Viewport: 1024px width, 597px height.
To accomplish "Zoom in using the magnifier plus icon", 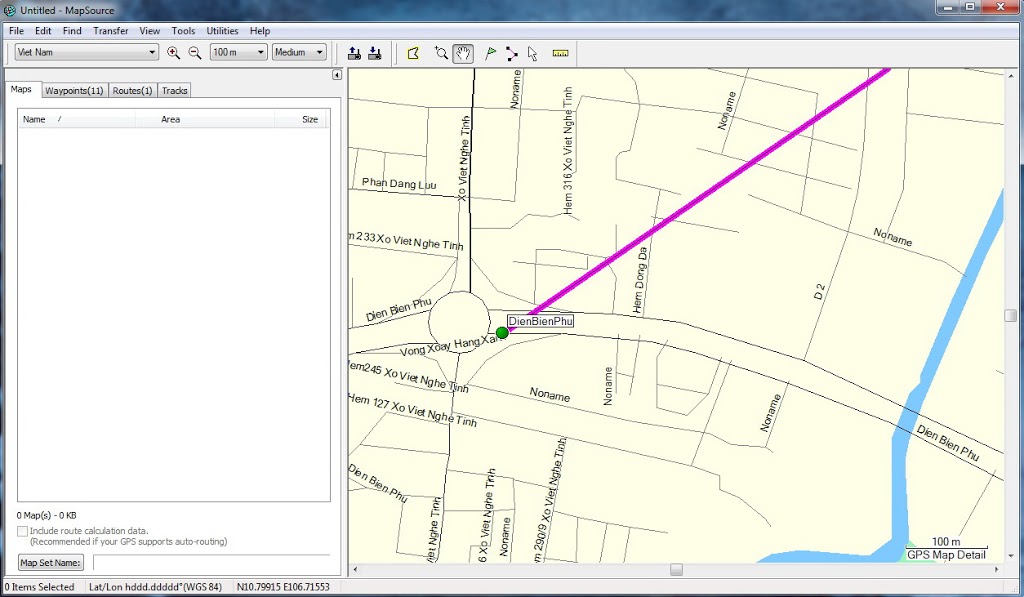I will coord(173,53).
